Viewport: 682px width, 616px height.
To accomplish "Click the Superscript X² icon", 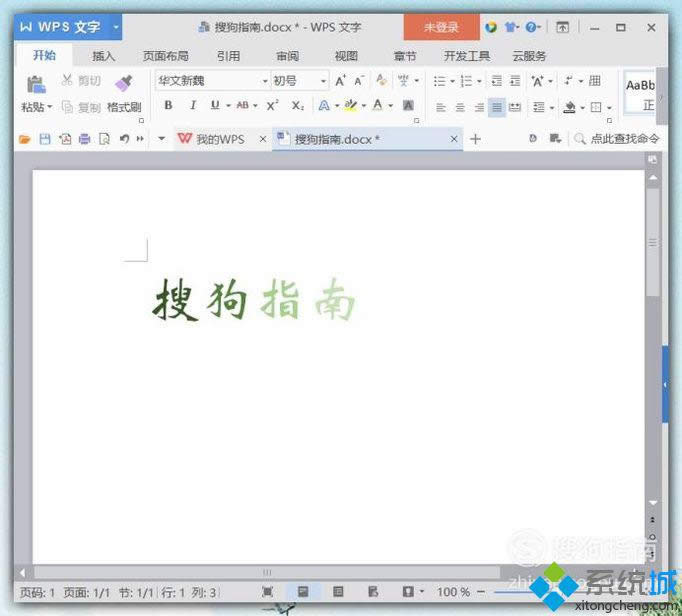I will point(272,105).
